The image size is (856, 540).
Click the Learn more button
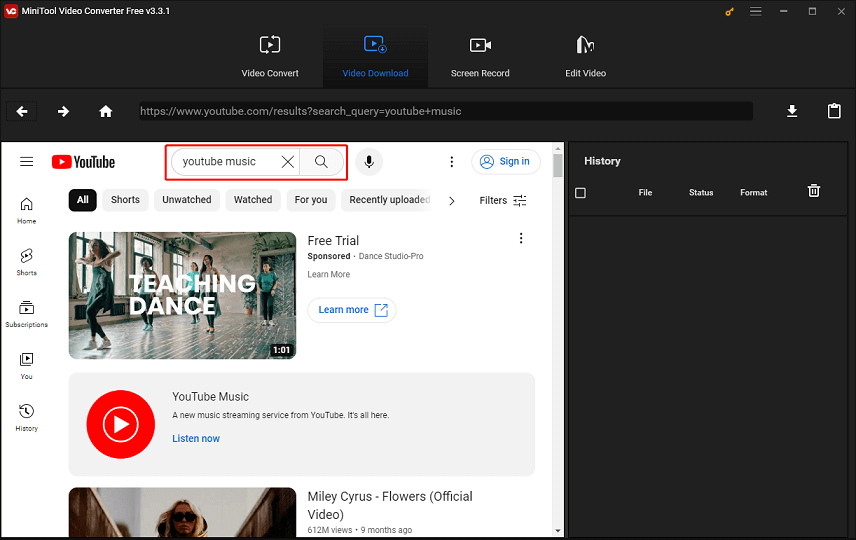point(352,310)
